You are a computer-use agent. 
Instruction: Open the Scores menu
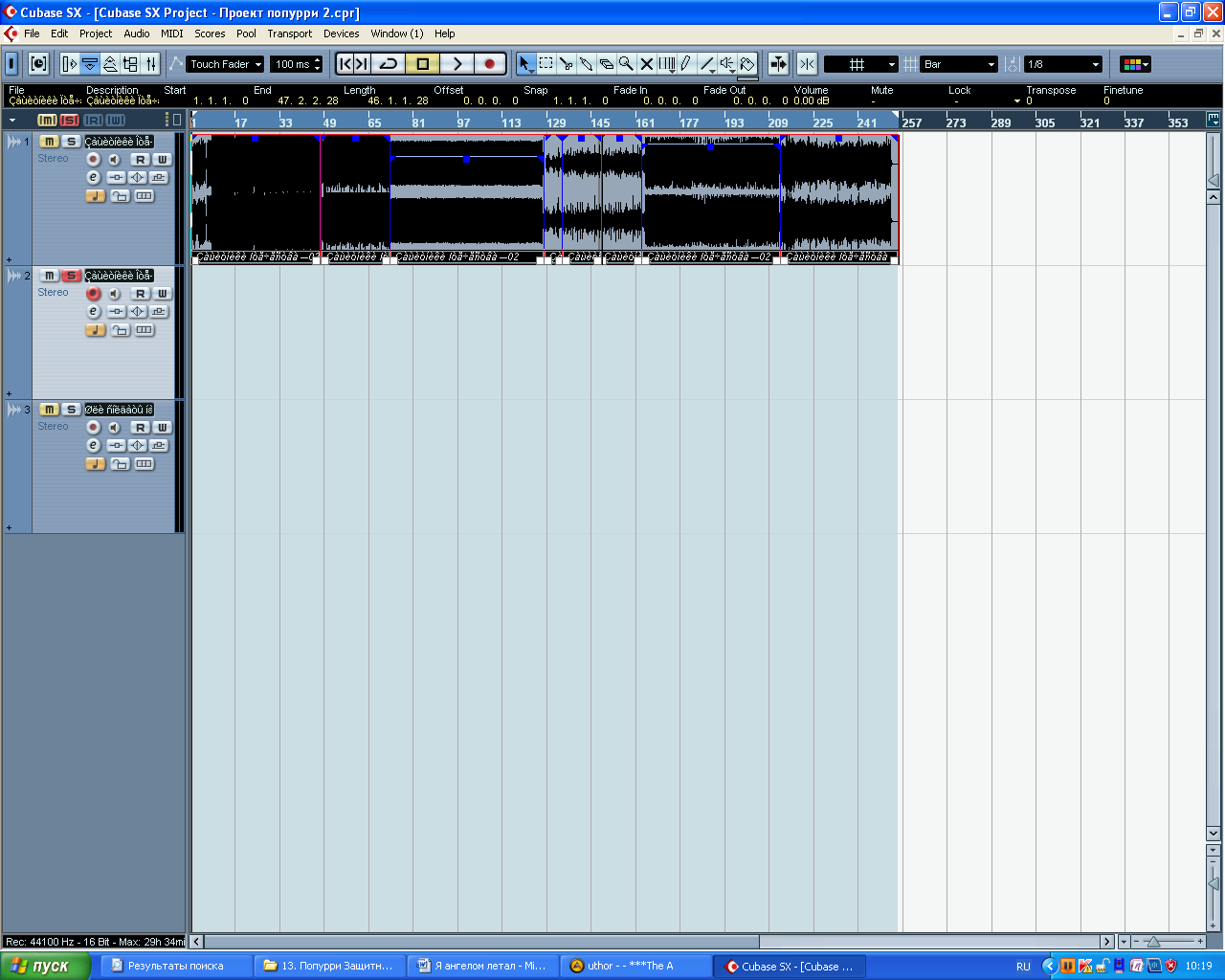[210, 33]
